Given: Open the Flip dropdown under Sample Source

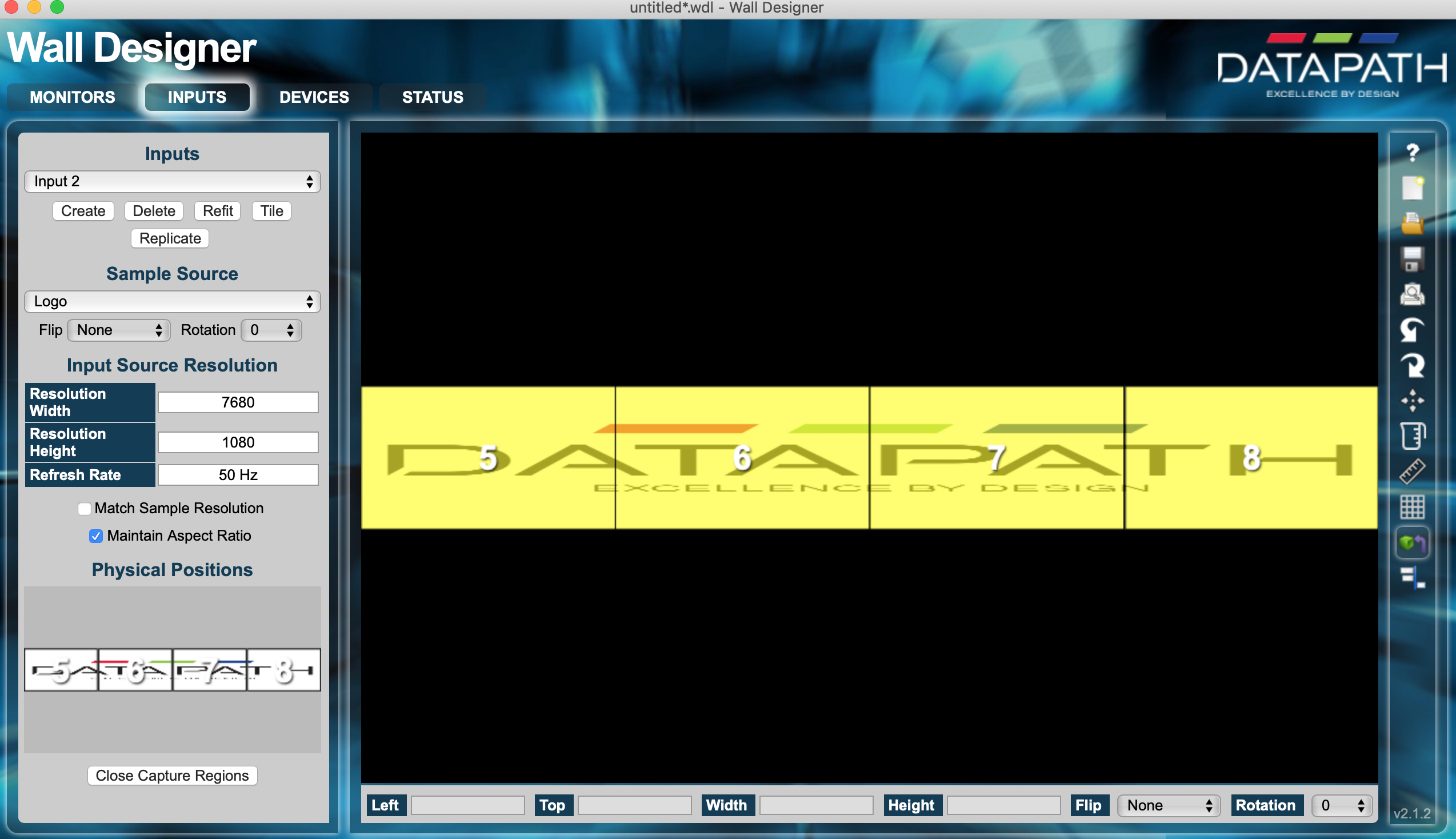Looking at the screenshot, I should 119,330.
